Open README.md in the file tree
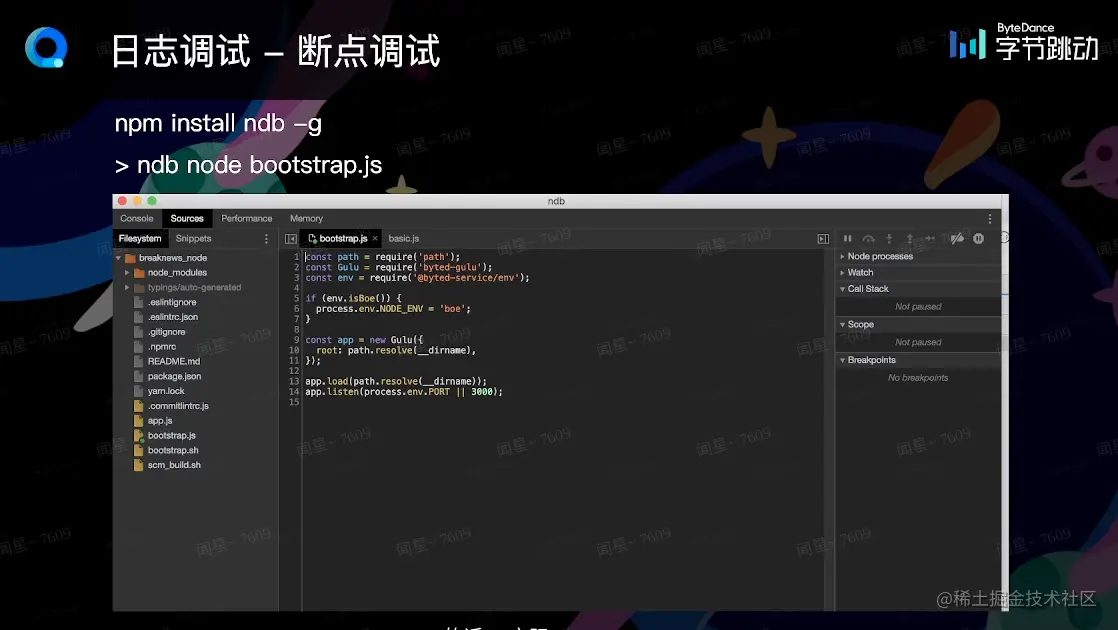 [174, 362]
